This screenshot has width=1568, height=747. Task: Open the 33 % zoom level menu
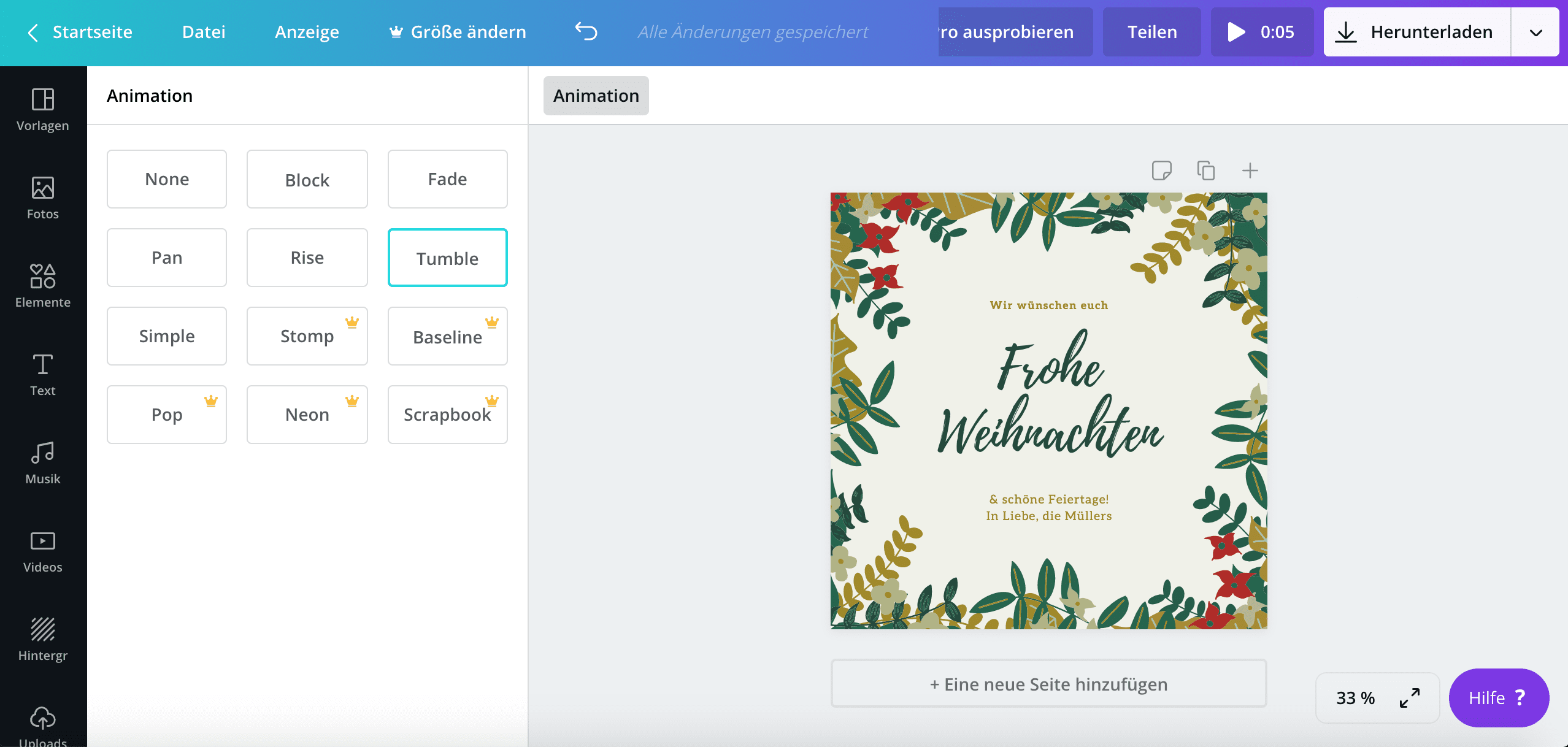click(x=1355, y=698)
